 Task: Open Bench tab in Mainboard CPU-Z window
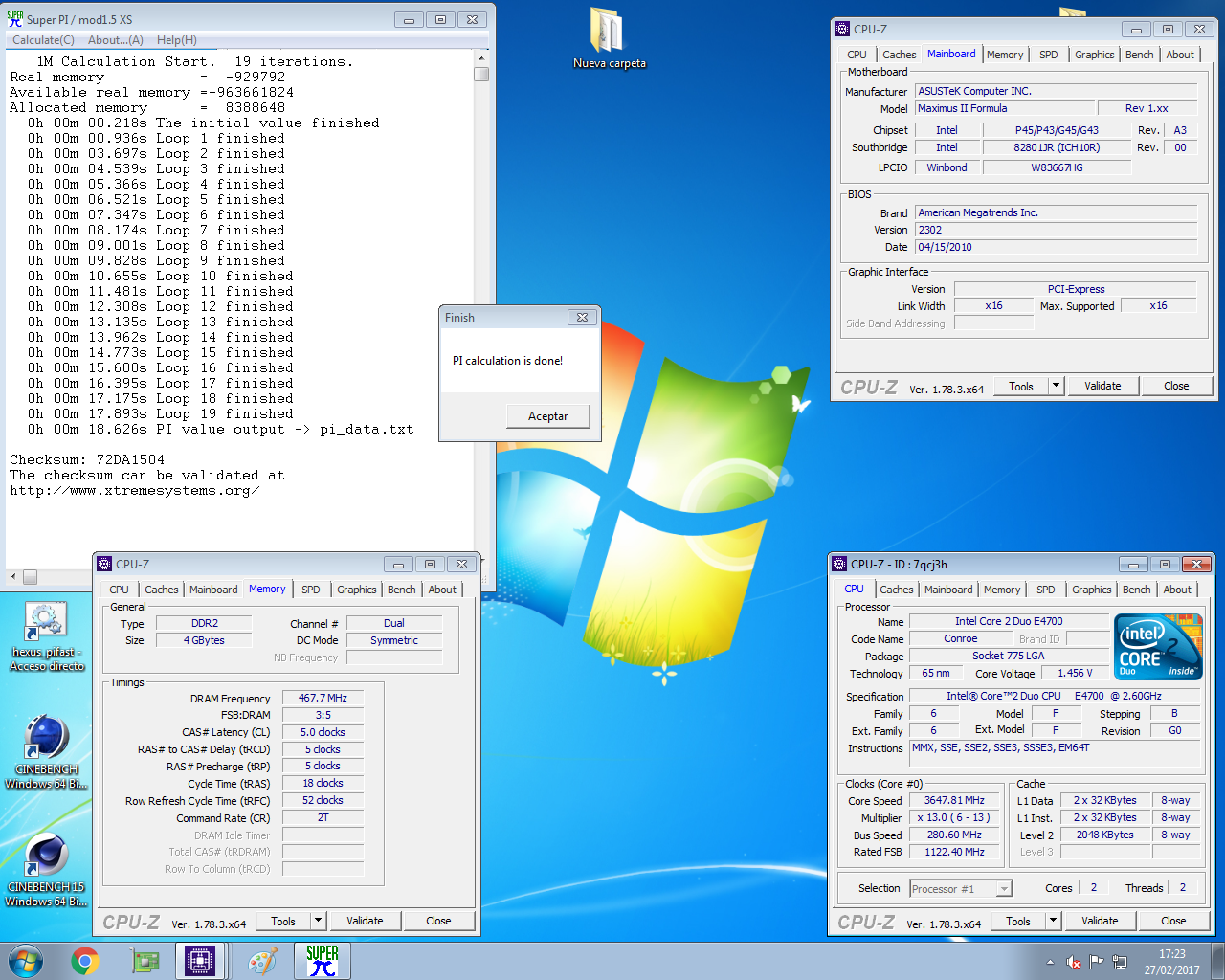(x=1139, y=55)
